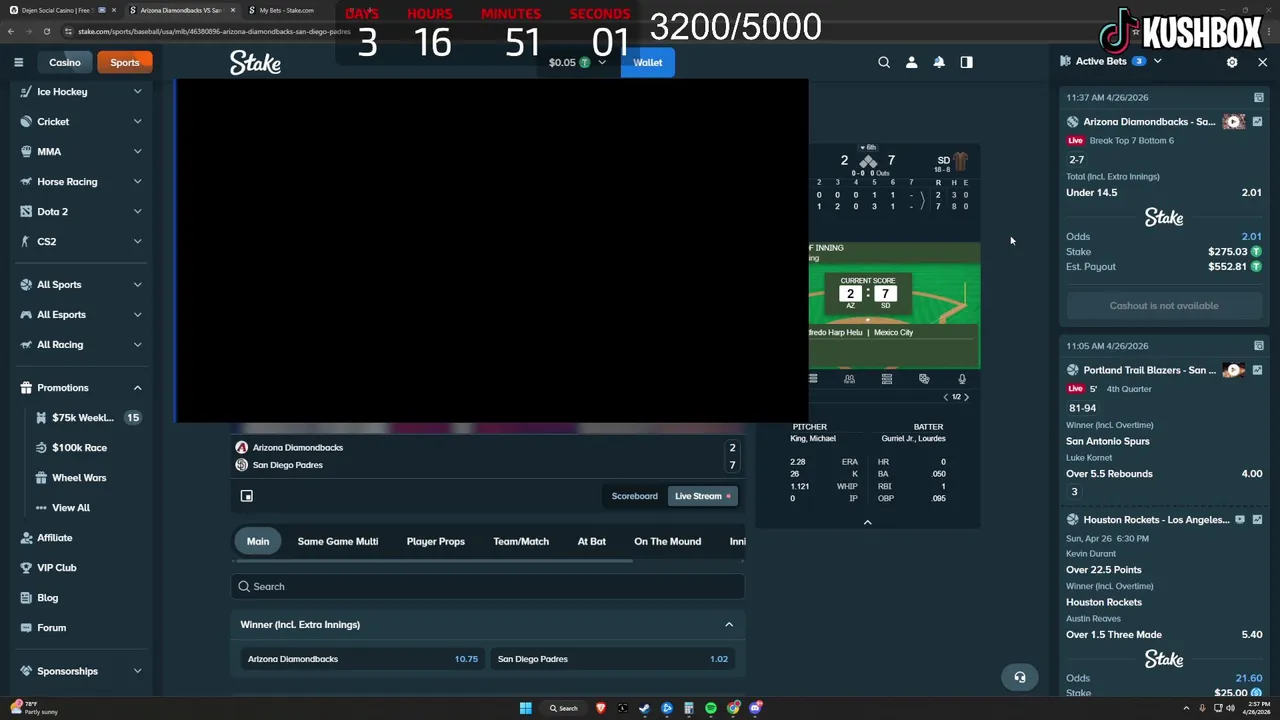The width and height of the screenshot is (1280, 720).
Task: Open the notifications bell icon
Action: (939, 62)
